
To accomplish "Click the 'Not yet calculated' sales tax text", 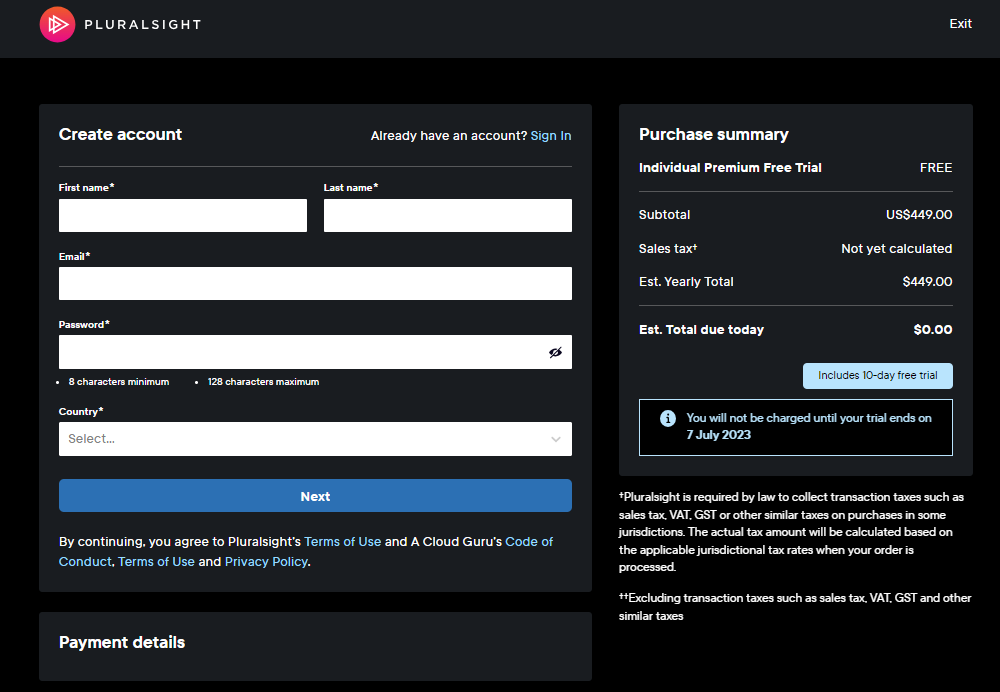I will coord(896,249).
